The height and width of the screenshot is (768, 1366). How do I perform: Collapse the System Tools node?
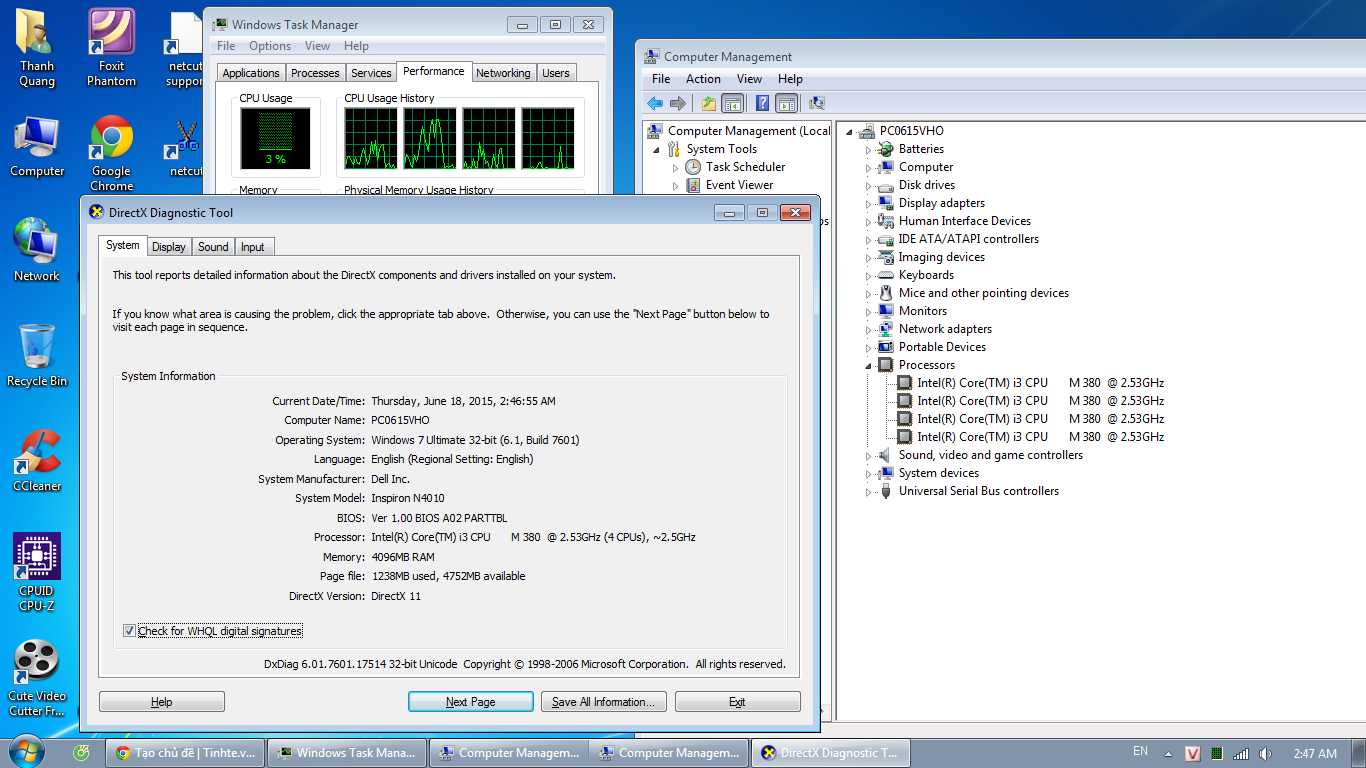click(657, 150)
